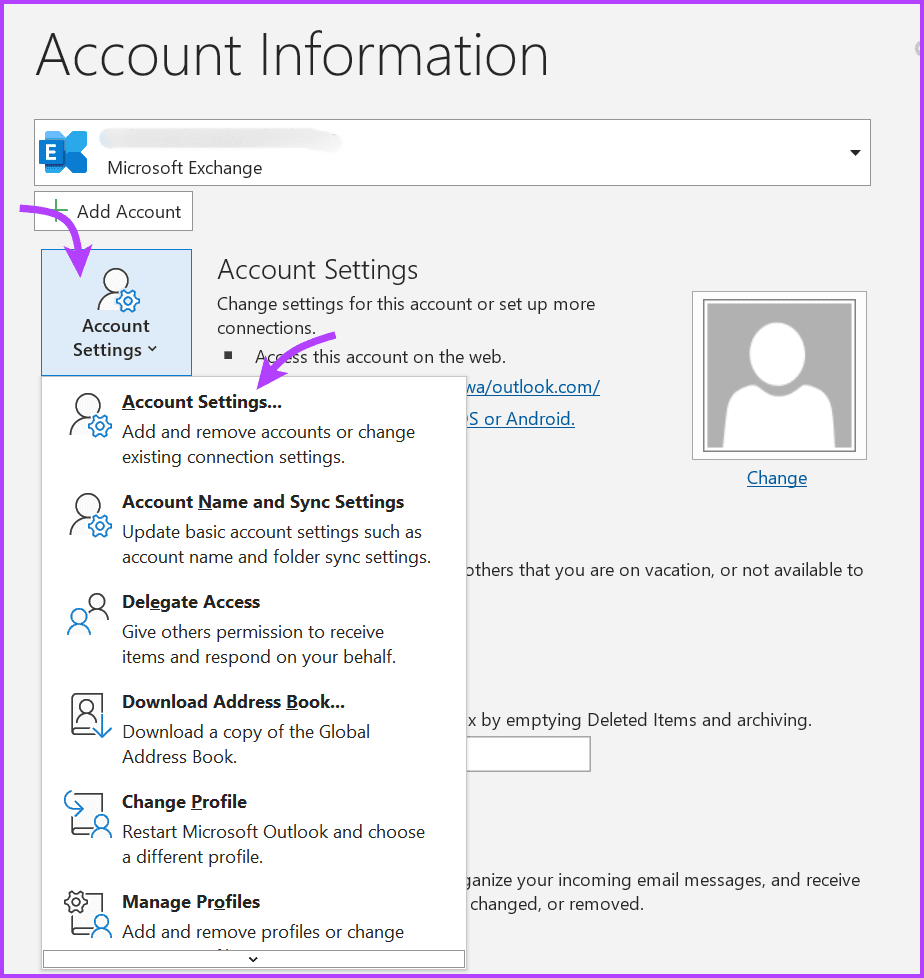This screenshot has width=924, height=978.
Task: Click the mailbox size bar under Deleted Items text
Action: [x=528, y=754]
